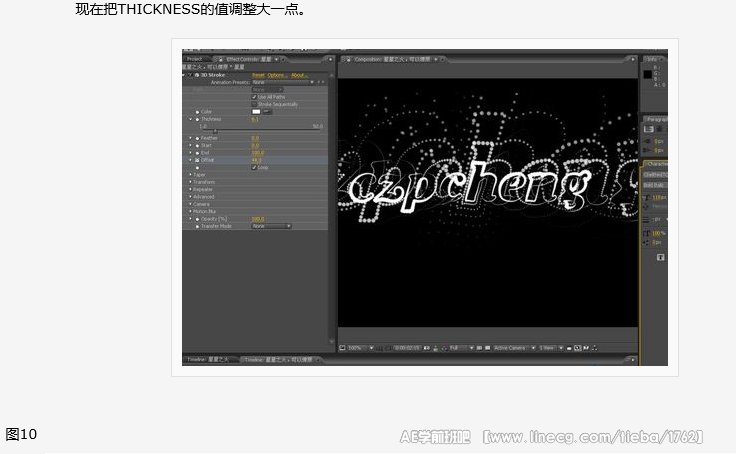Click the Reset link for 3D Stroke

tap(258, 75)
